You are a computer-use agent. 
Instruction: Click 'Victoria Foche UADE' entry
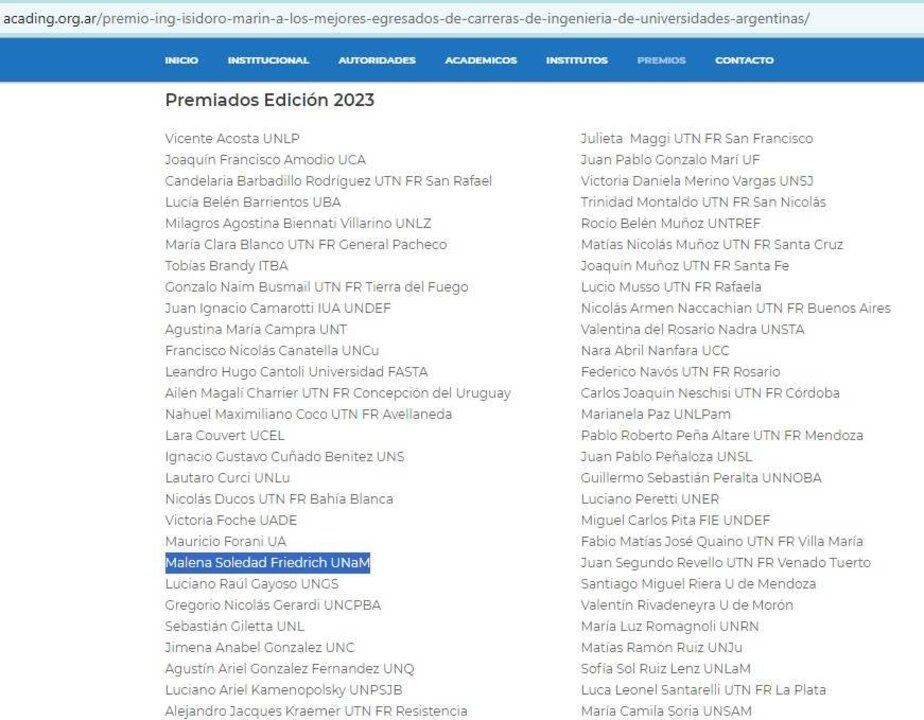coord(231,520)
